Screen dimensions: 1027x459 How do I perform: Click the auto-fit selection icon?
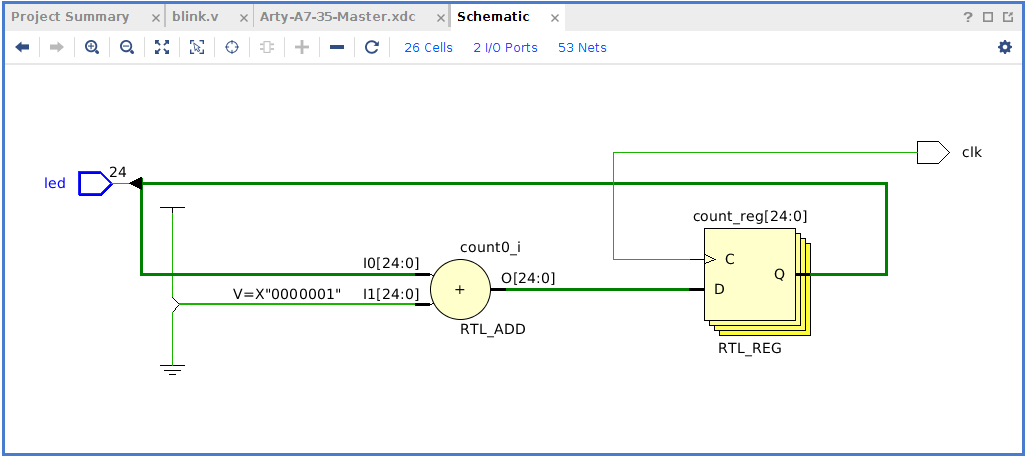coord(197,47)
